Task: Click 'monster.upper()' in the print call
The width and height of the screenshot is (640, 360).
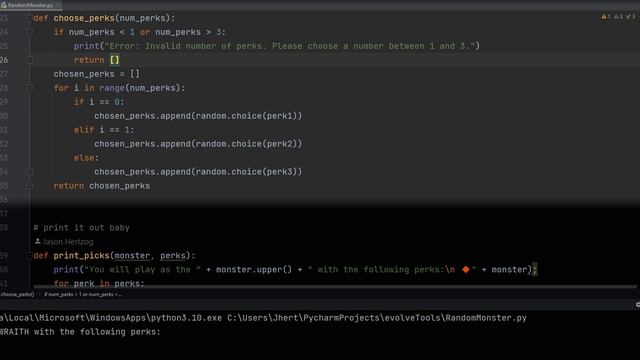Action: click(x=254, y=269)
